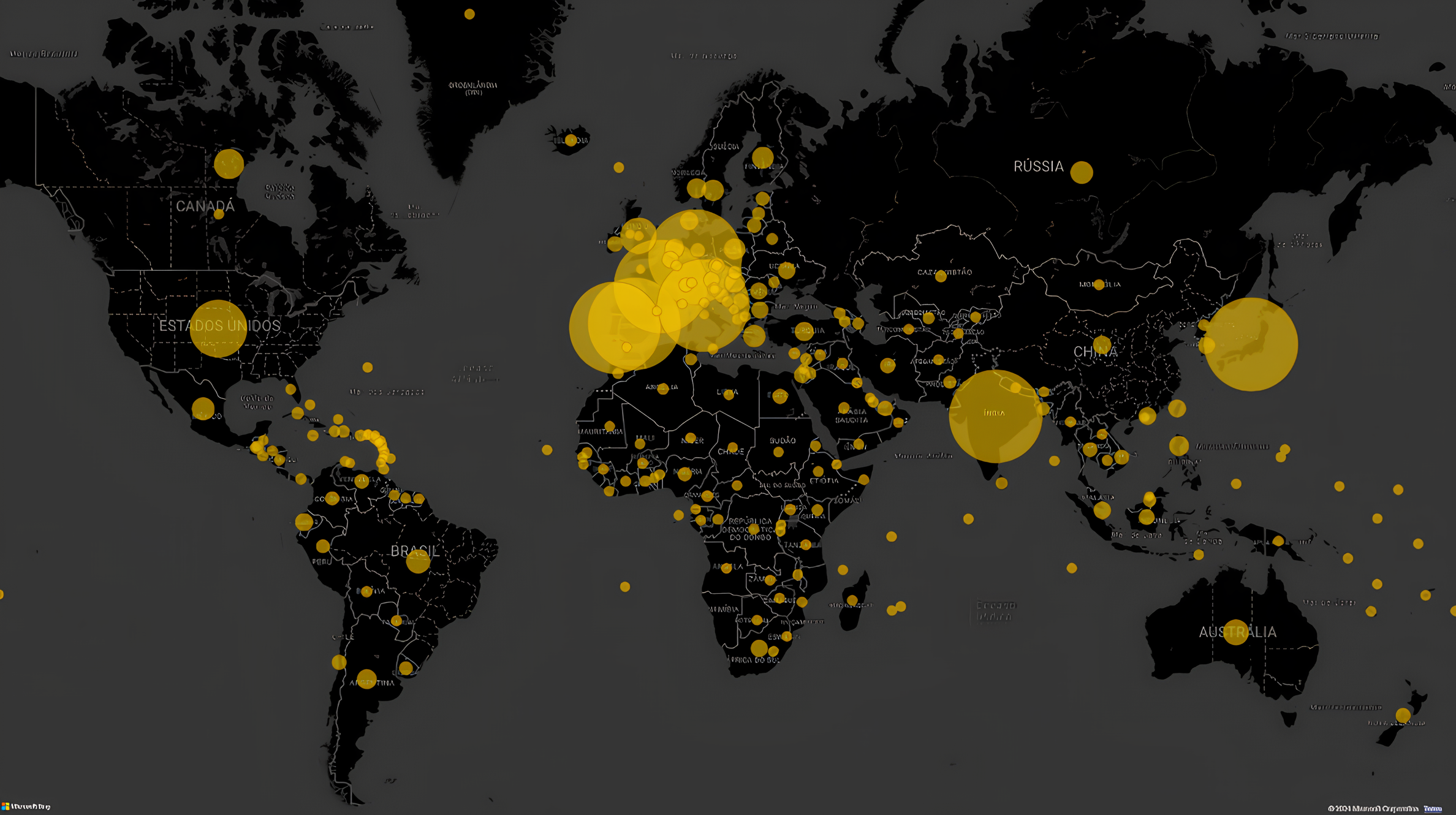Open the Terms link at bottom right

tap(1433, 809)
